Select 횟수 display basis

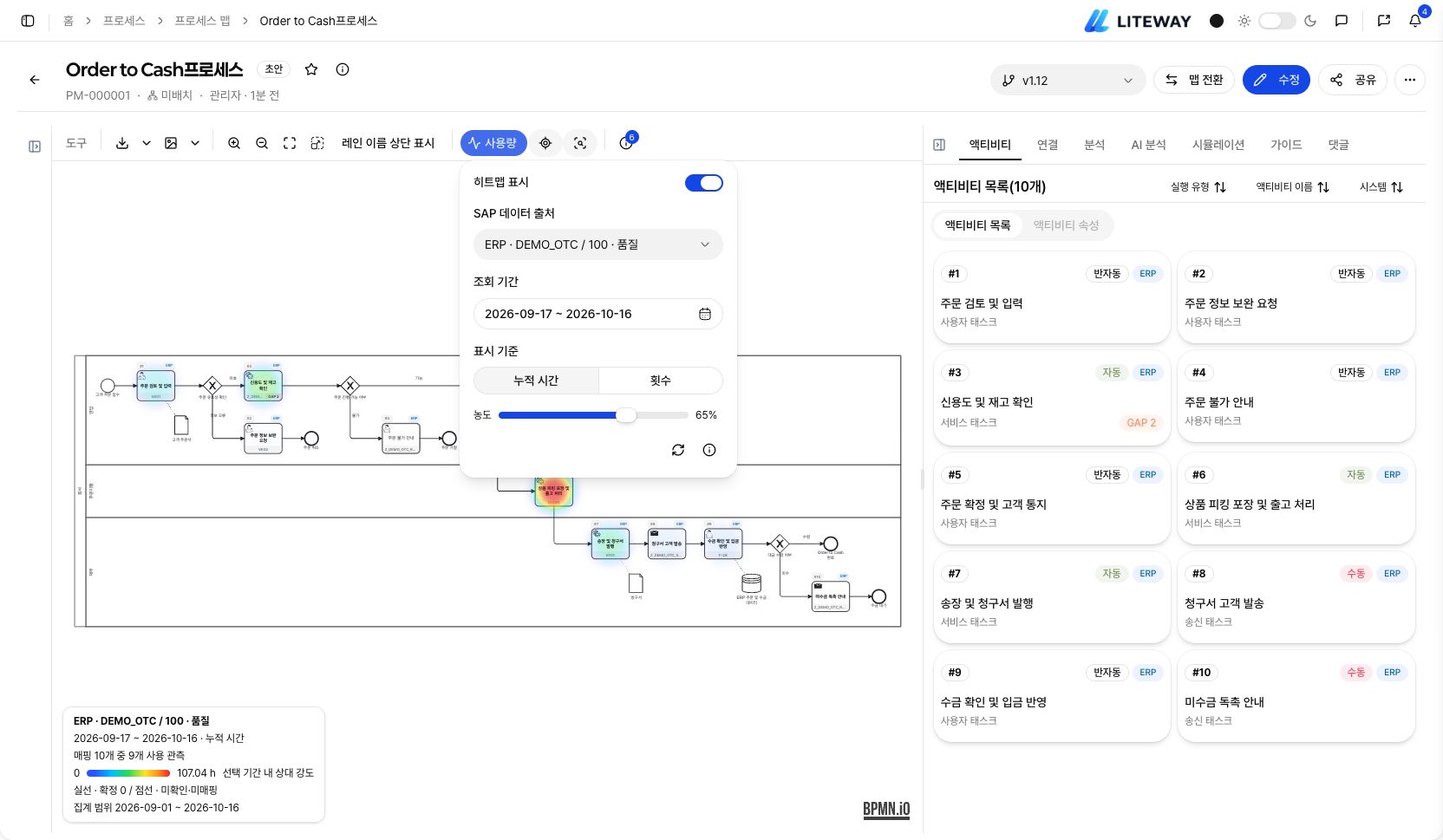click(661, 381)
